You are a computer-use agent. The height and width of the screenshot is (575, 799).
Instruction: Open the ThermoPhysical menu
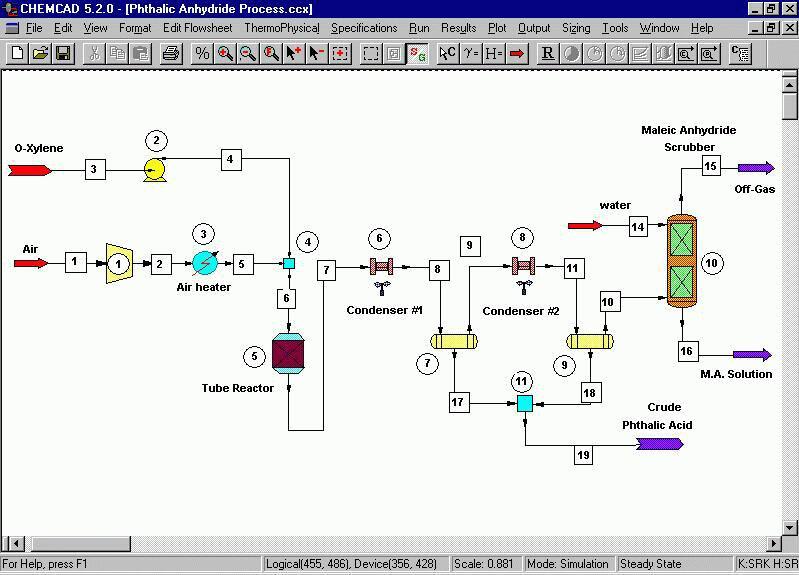click(x=282, y=28)
